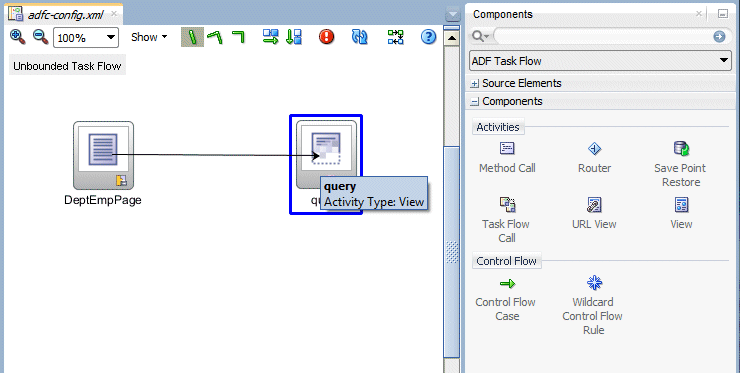Select the DeptEmpPage activity node
The image size is (740, 373).
(x=103, y=155)
